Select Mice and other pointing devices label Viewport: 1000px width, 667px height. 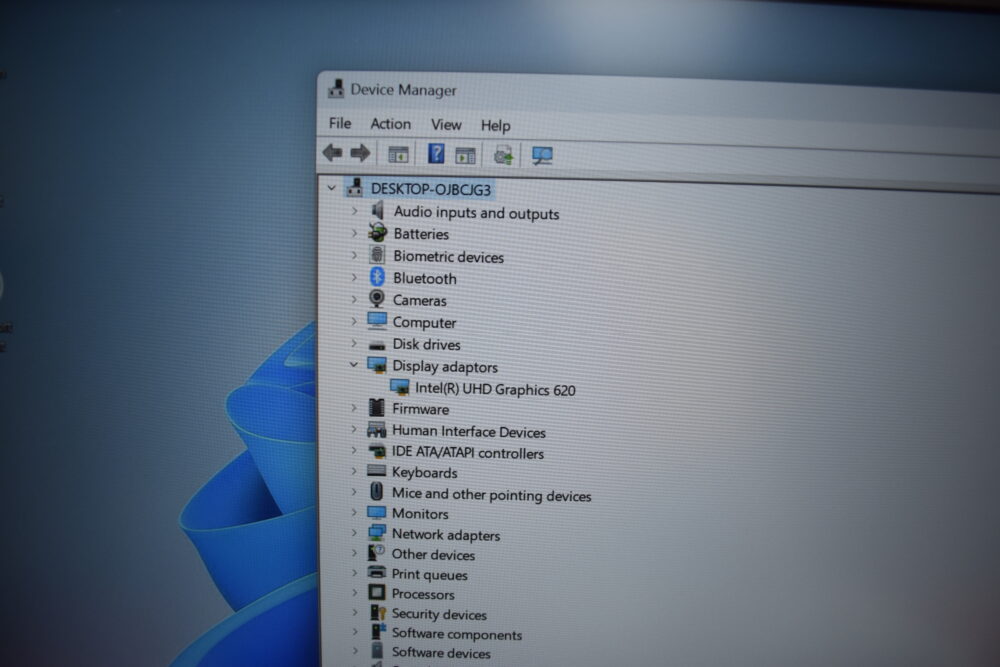click(x=491, y=495)
